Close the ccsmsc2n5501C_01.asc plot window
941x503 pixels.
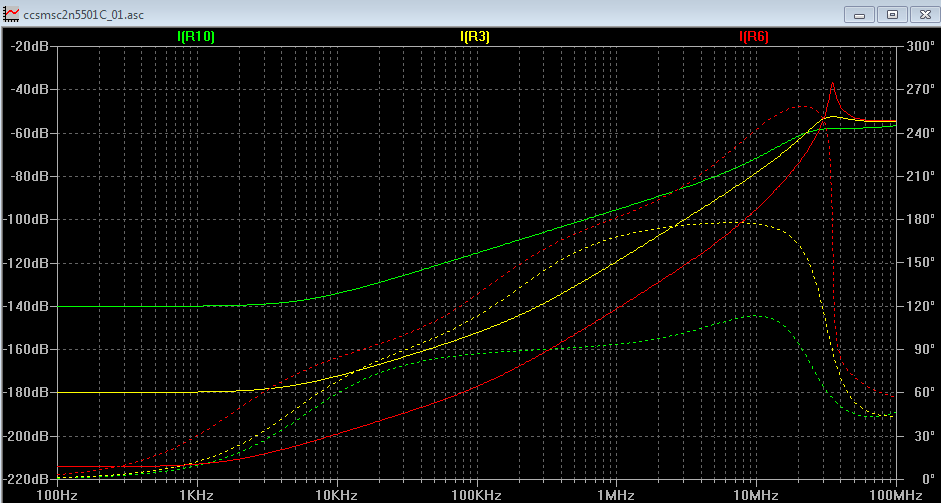[925, 14]
